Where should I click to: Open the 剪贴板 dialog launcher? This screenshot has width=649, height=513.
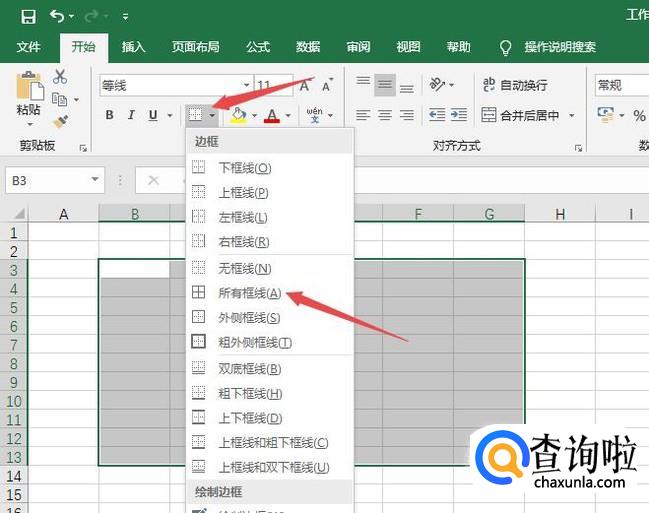[x=83, y=148]
